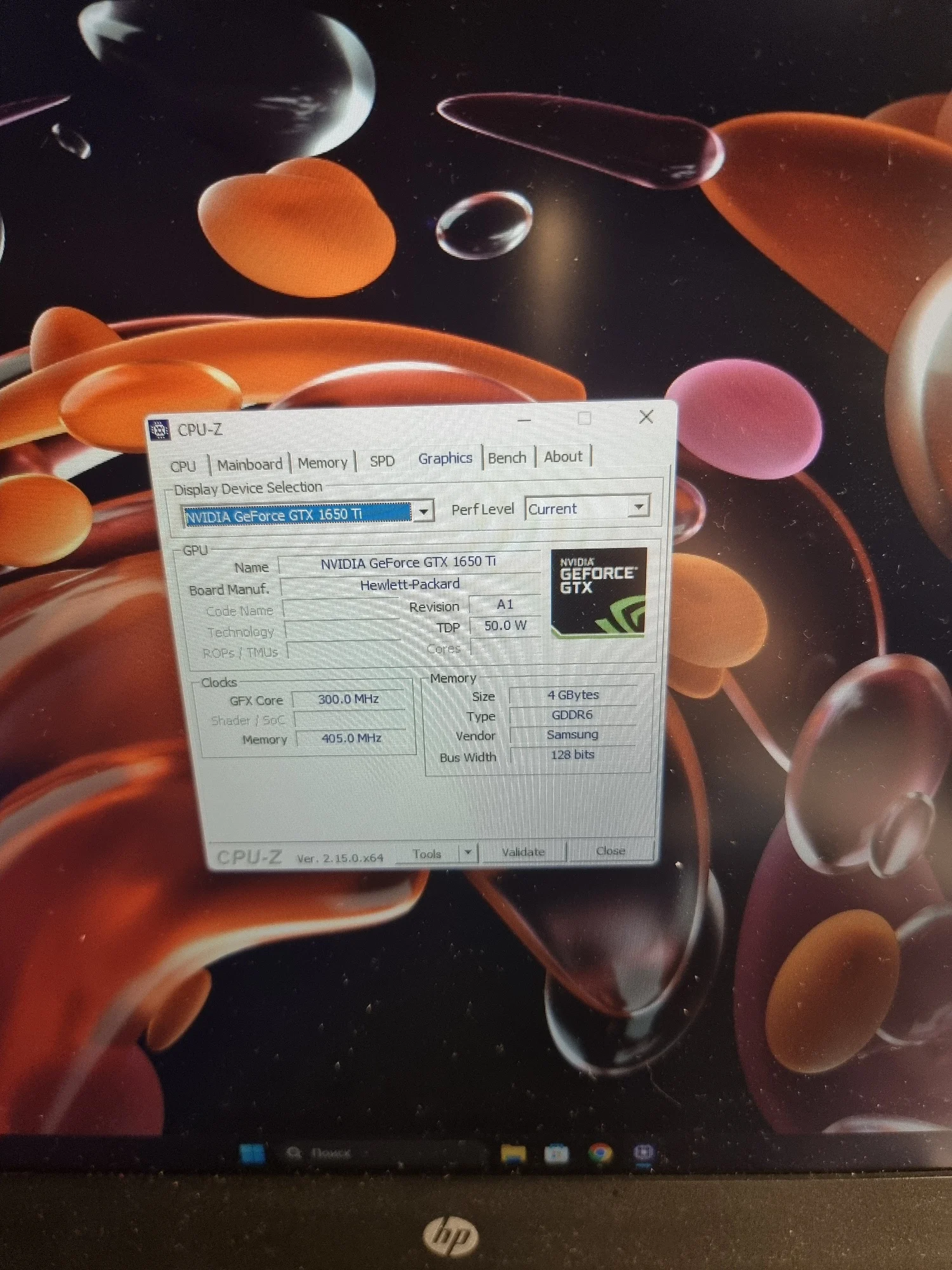Screen dimensions: 952x1270
Task: Click the memory Vendor value 'Samsung'
Action: coord(572,734)
